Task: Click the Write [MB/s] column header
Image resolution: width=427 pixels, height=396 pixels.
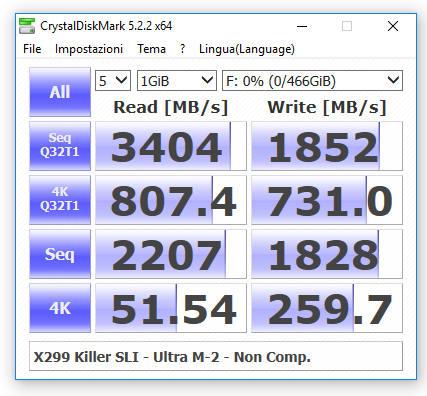Action: (327, 107)
